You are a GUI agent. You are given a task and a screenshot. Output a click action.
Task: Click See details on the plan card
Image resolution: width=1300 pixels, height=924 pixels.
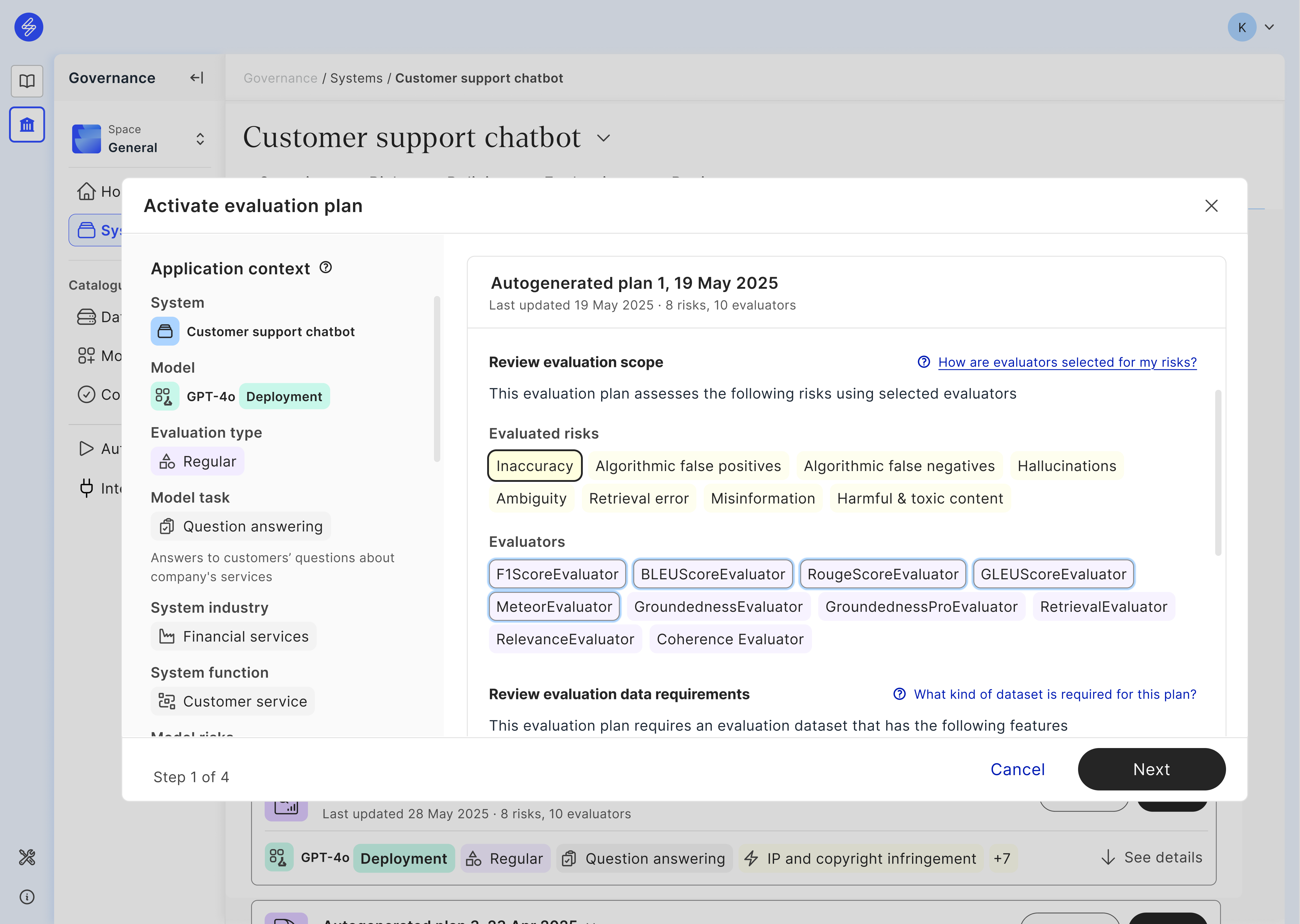tap(1152, 858)
